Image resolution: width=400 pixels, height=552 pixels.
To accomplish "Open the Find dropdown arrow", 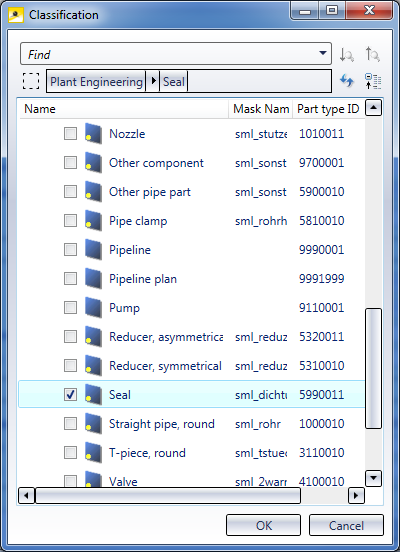I will coord(323,54).
